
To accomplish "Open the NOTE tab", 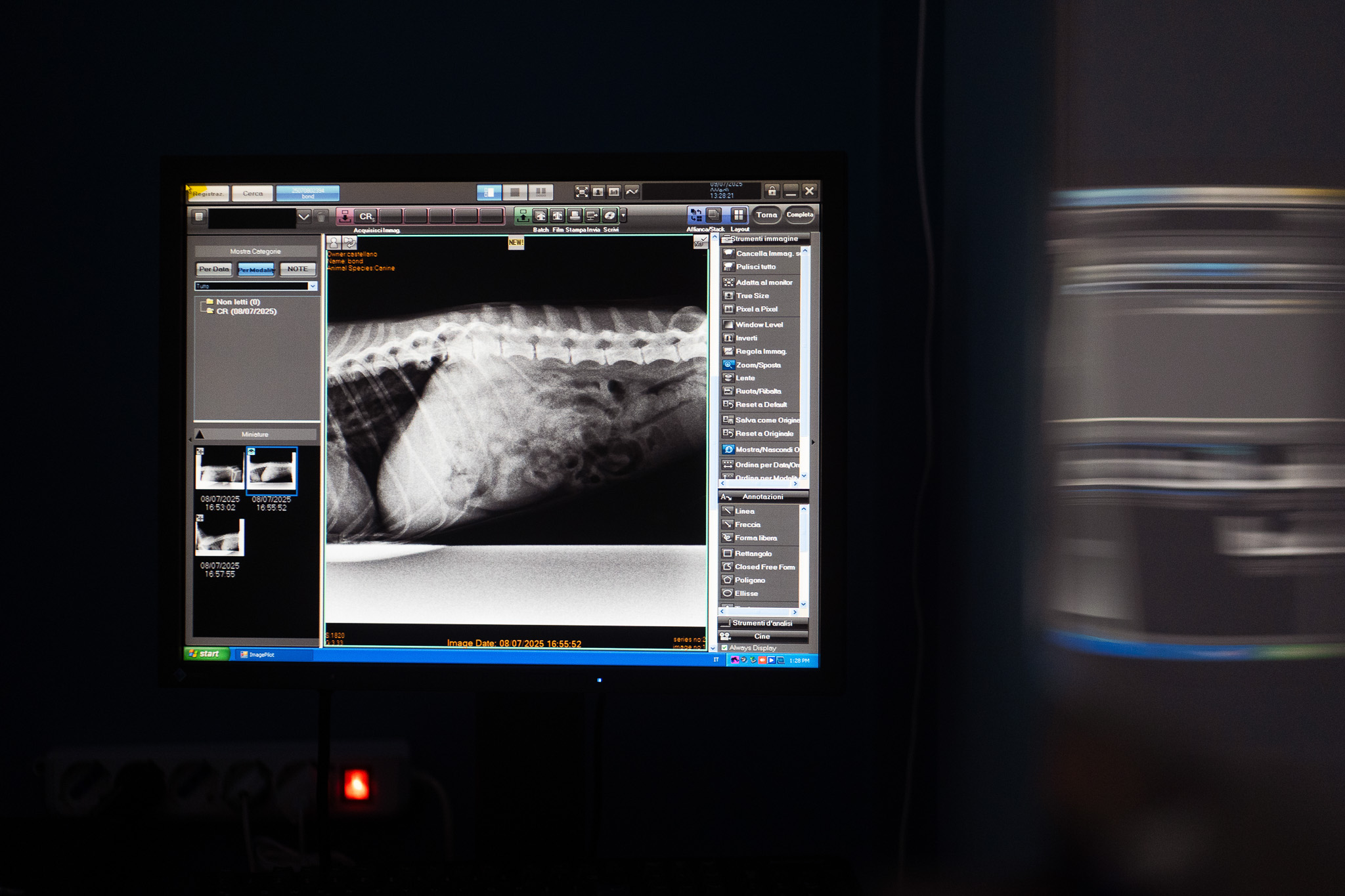I will tap(298, 269).
